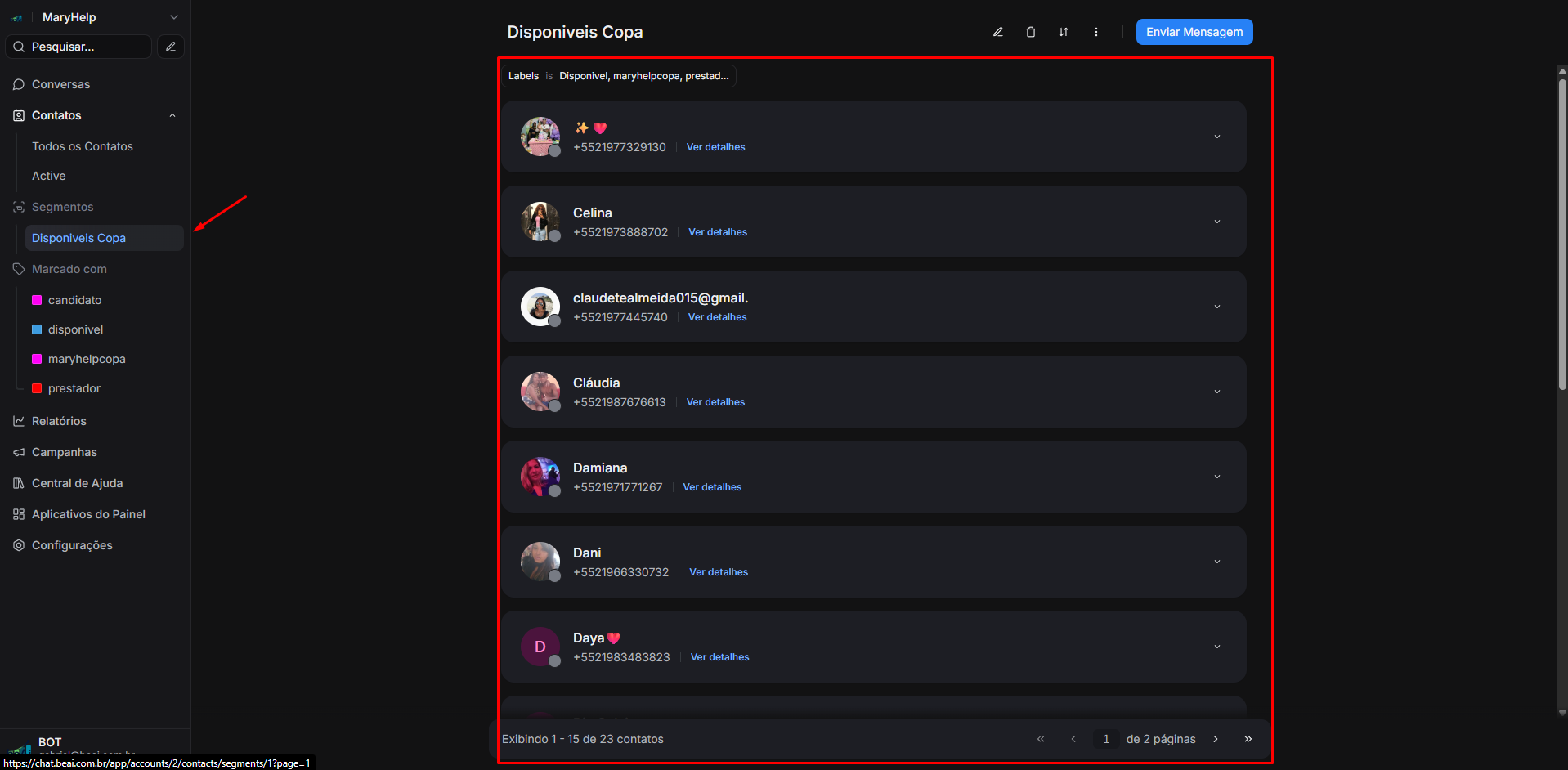Viewport: 1568px width, 770px height.
Task: Open the sort contacts icon
Action: [x=1063, y=32]
